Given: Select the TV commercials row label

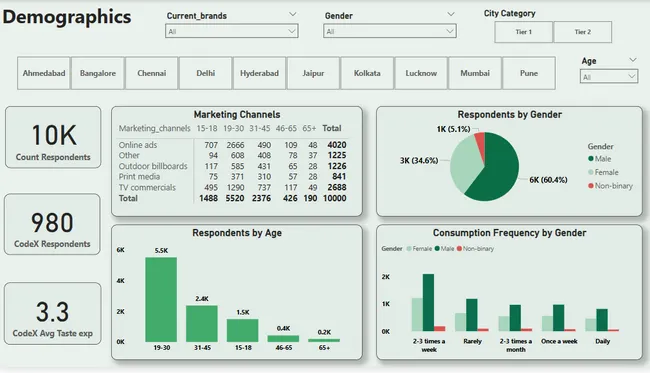Looking at the screenshot, I should pyautogui.click(x=147, y=187).
